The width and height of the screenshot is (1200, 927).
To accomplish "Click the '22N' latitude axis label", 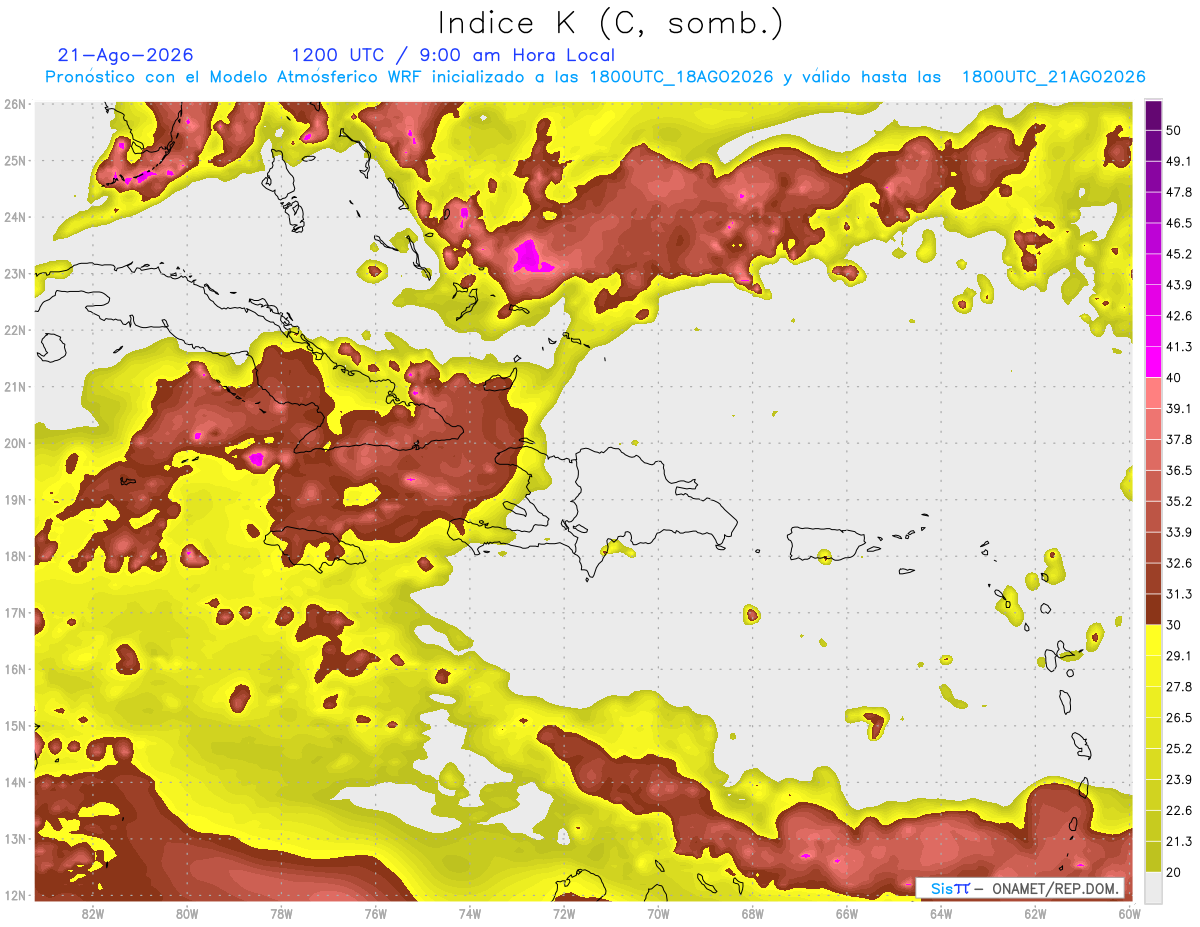I will (15, 330).
